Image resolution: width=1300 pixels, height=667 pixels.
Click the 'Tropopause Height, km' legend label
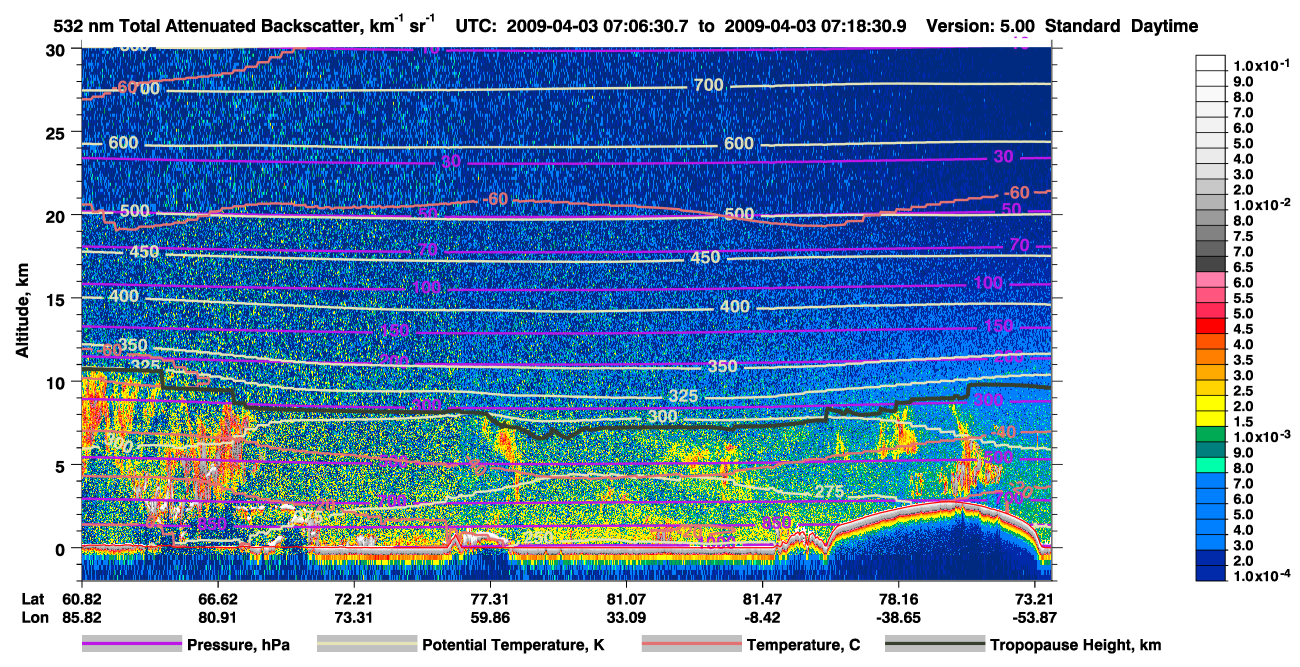(1076, 646)
